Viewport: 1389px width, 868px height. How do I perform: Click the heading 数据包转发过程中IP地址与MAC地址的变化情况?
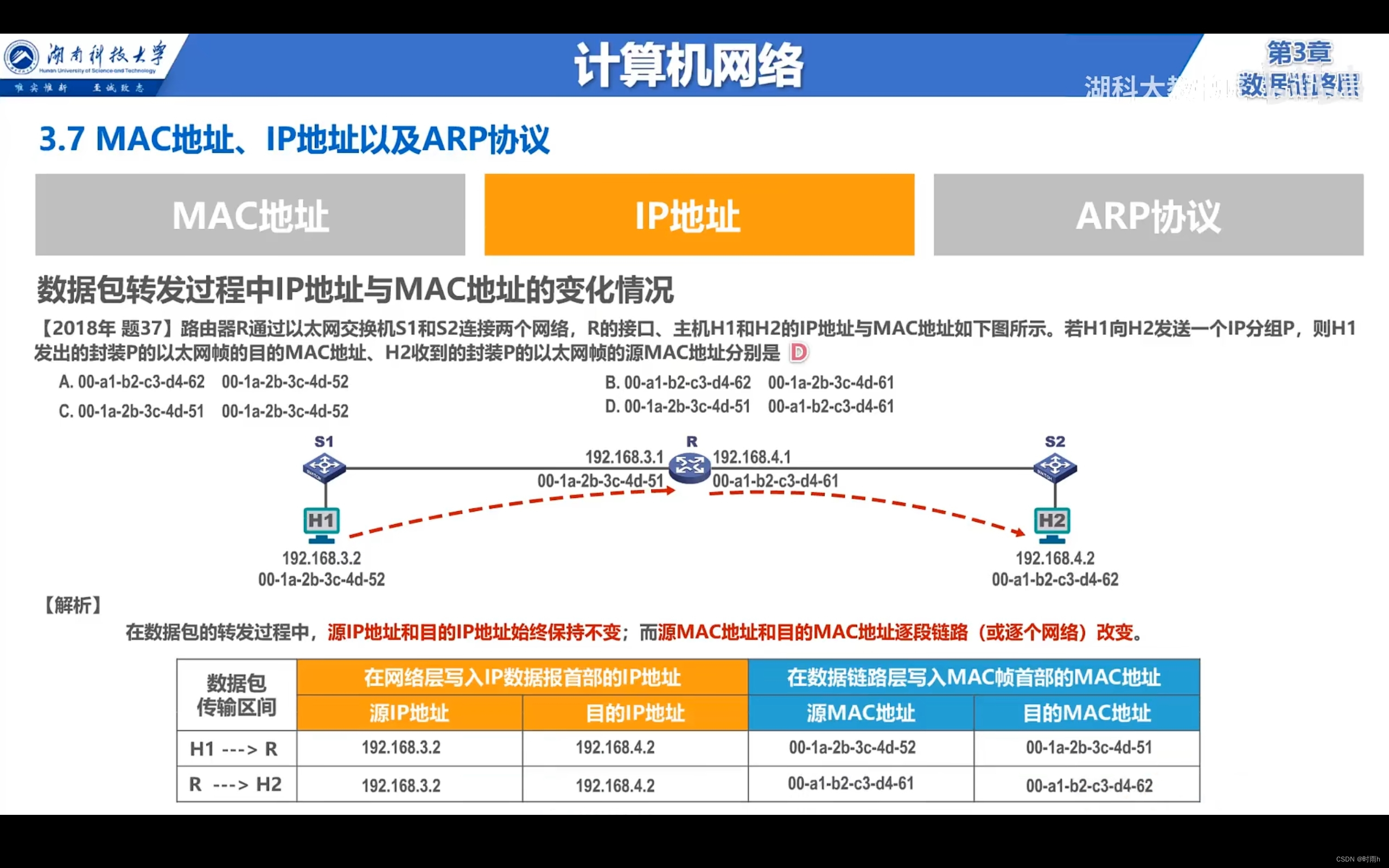(x=355, y=289)
